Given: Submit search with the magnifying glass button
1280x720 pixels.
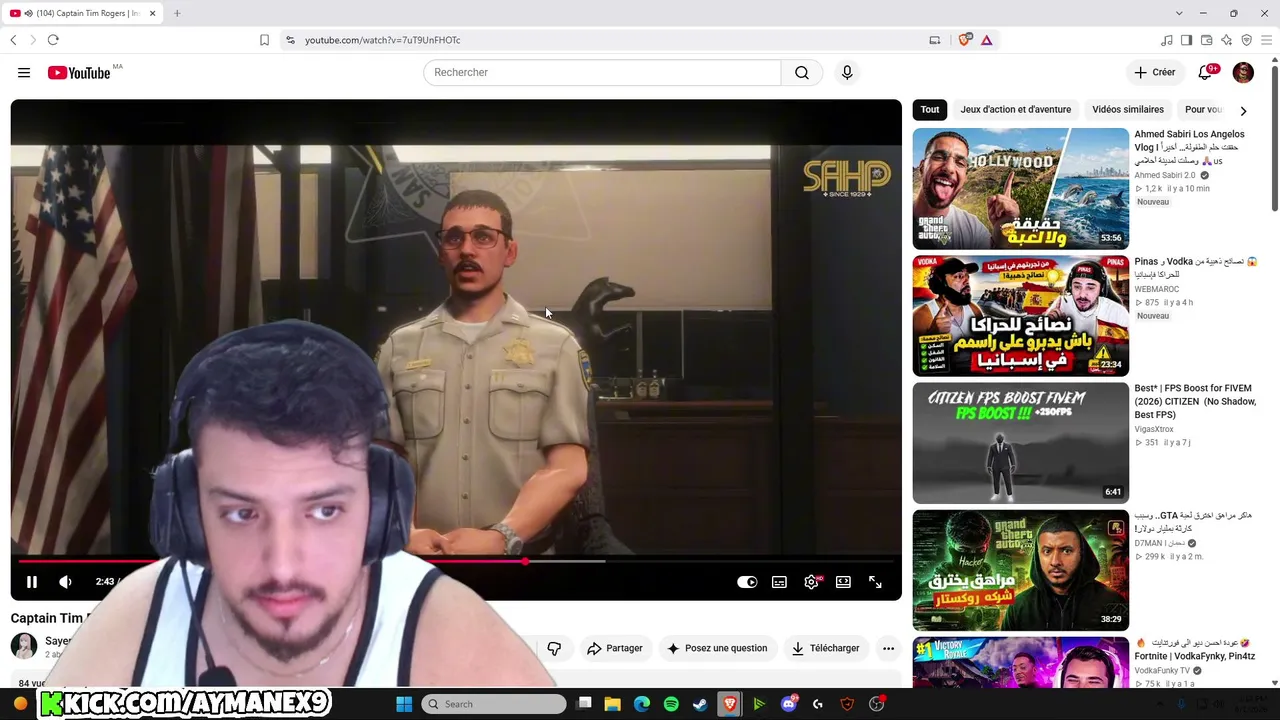Looking at the screenshot, I should coord(802,72).
